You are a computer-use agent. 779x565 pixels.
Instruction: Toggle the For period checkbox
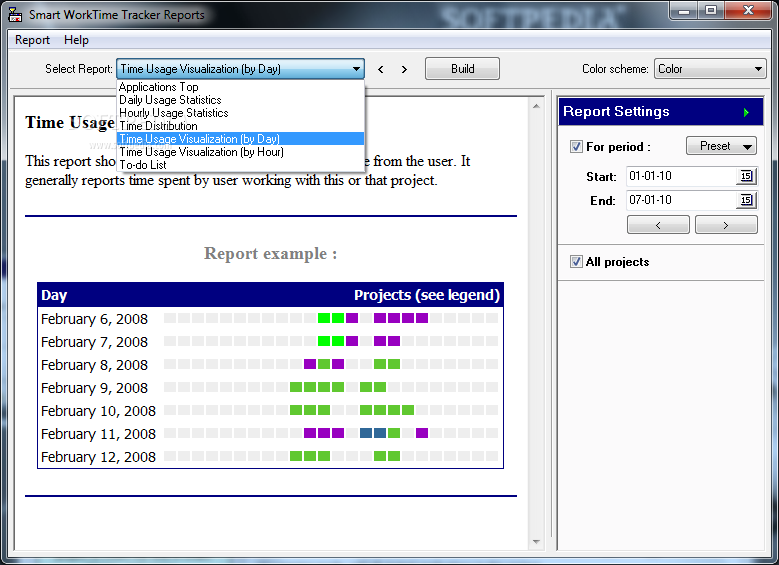(576, 147)
